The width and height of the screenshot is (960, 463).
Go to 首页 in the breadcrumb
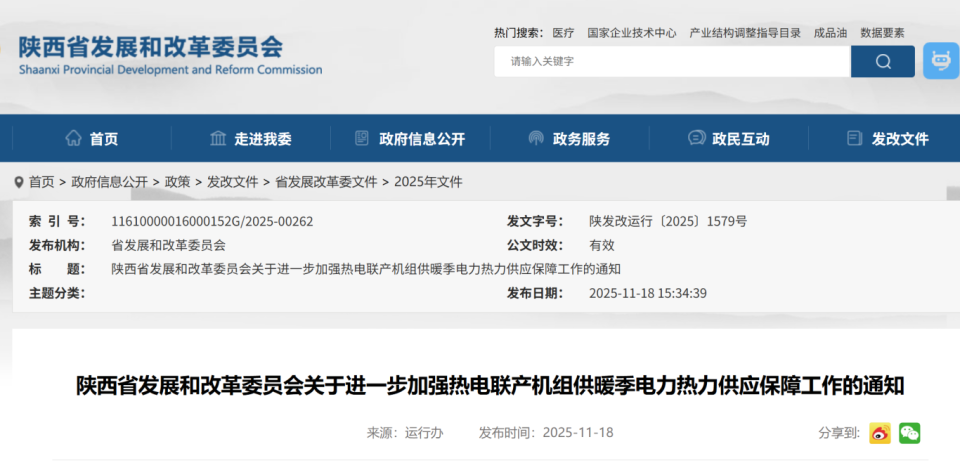pos(42,182)
